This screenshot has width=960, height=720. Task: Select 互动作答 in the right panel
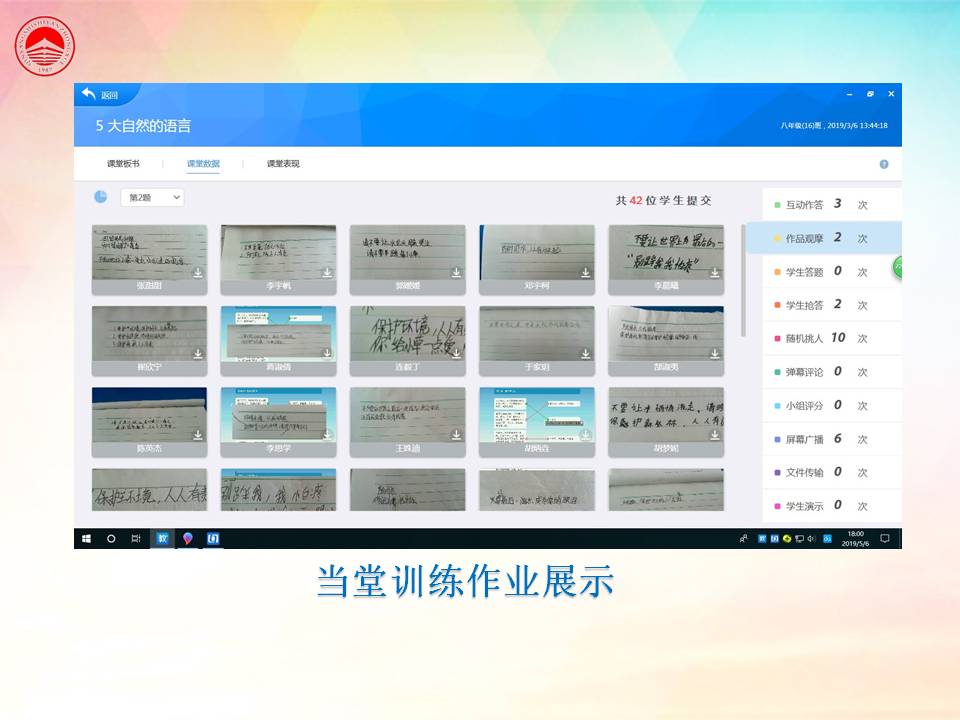click(x=804, y=205)
